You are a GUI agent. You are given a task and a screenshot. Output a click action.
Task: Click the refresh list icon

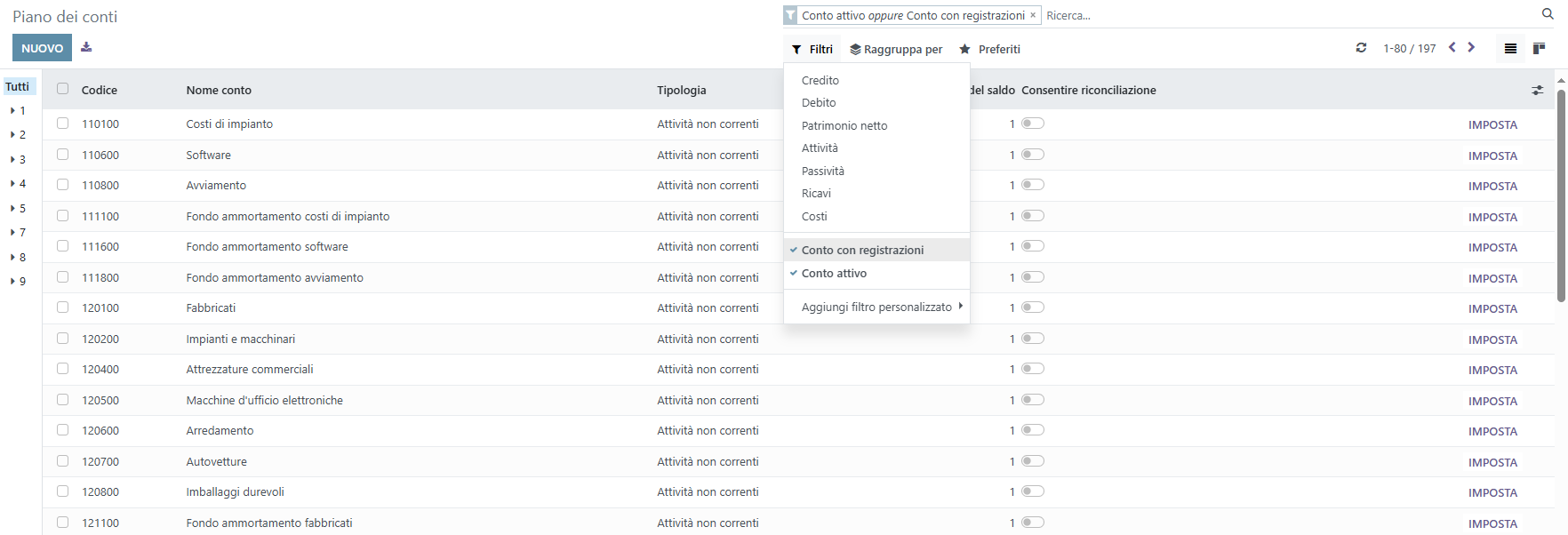click(1361, 48)
